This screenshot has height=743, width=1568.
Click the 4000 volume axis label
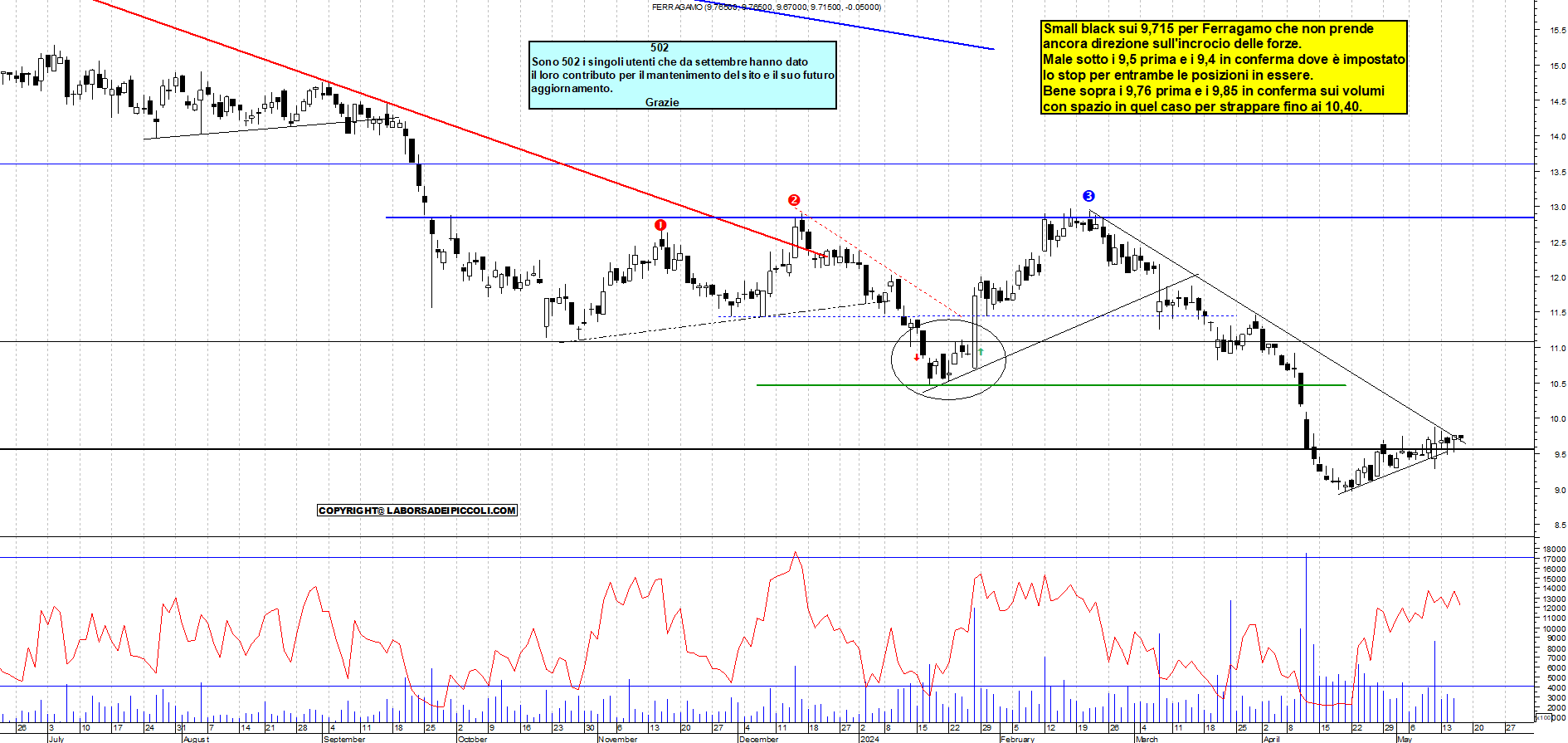(x=1556, y=688)
